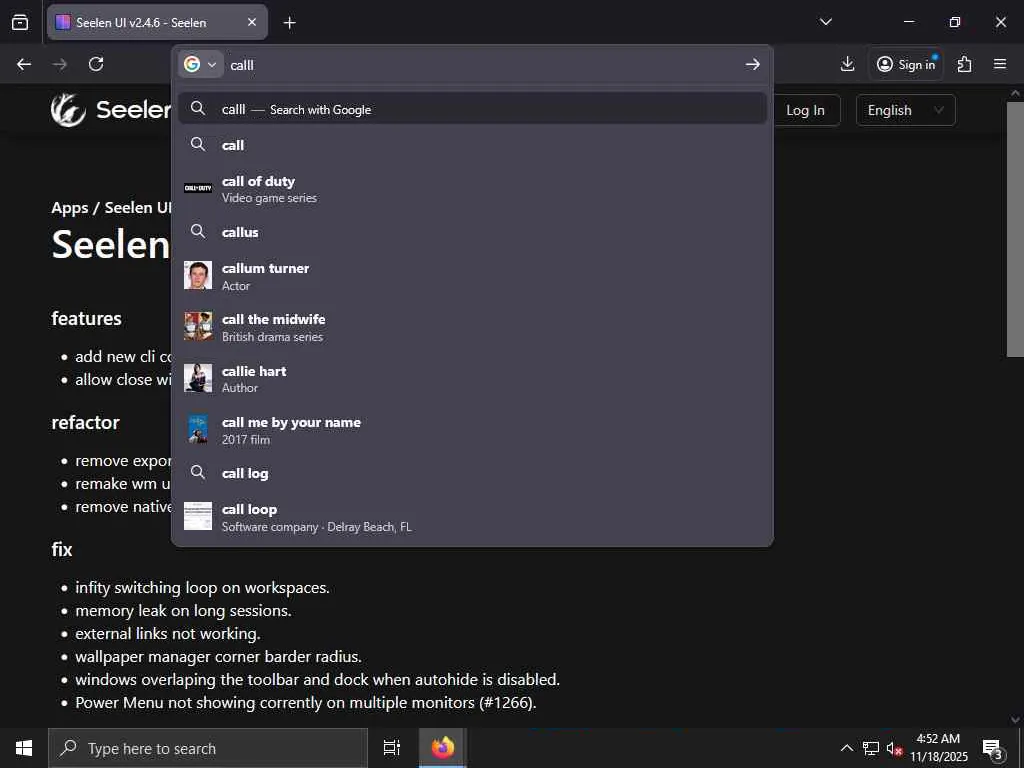Open the network status tray icon
Image resolution: width=1024 pixels, height=768 pixels.
(871, 748)
